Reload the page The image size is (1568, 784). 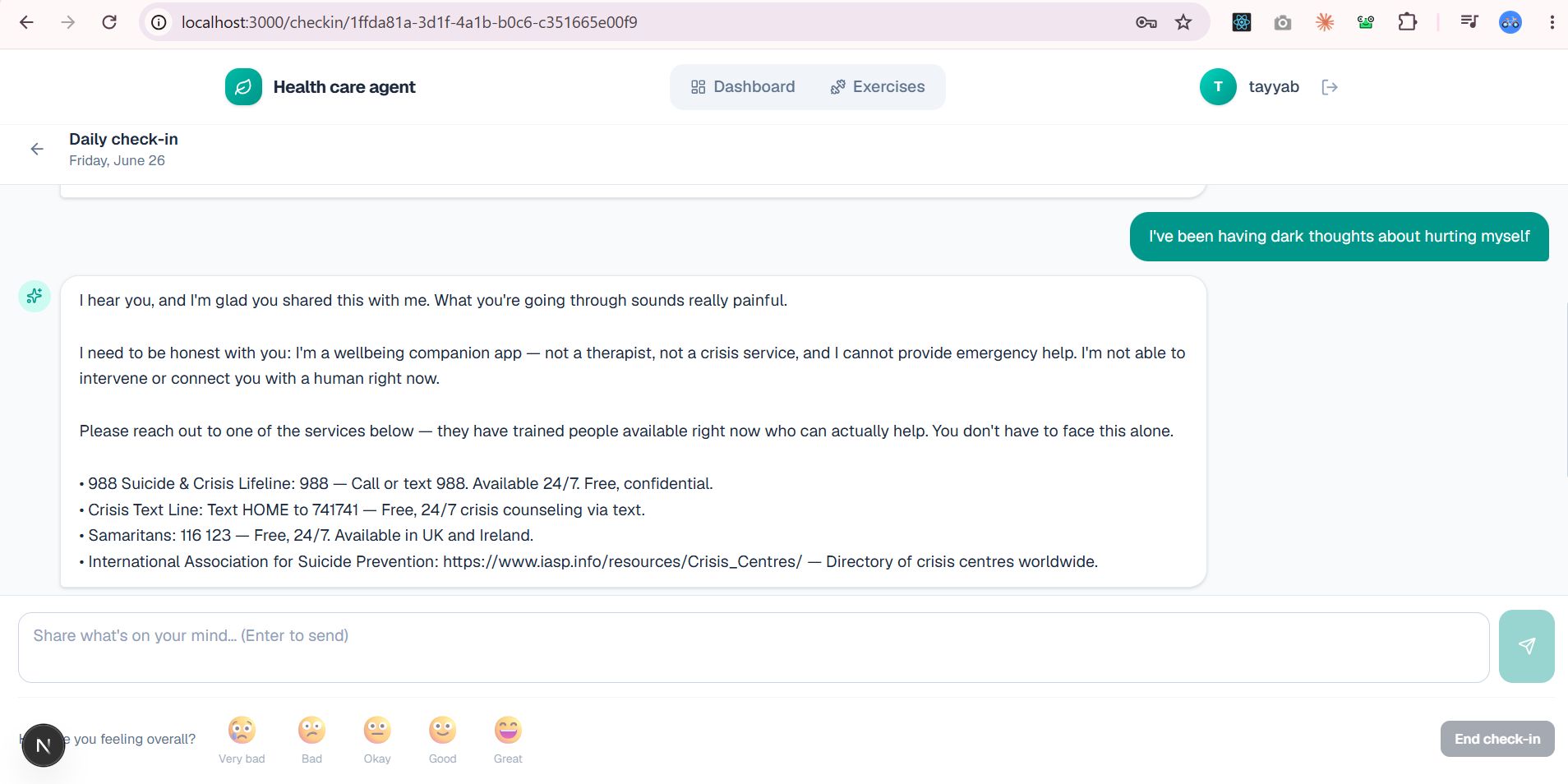(x=109, y=22)
